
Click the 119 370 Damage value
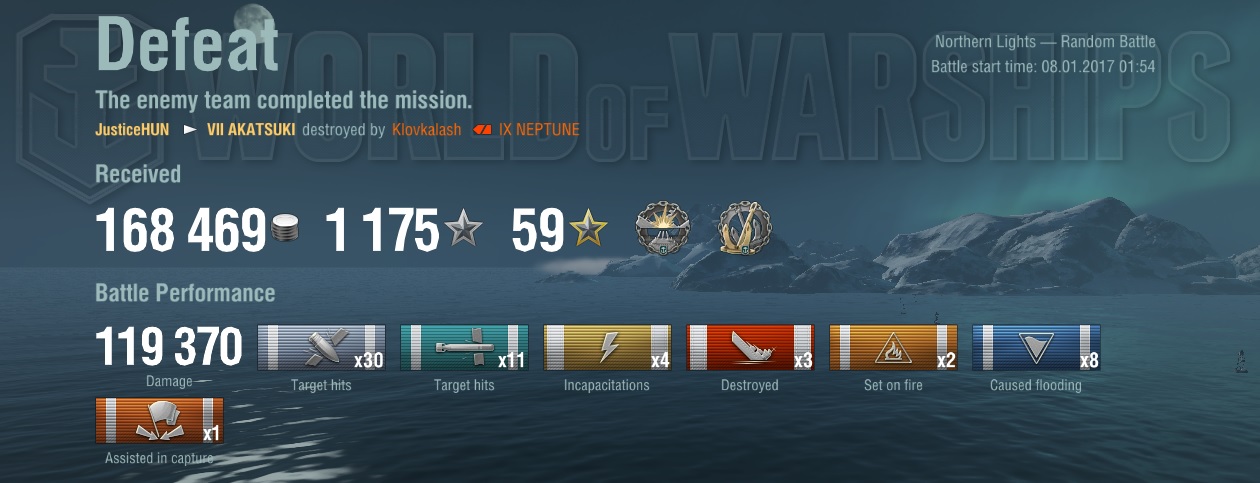click(169, 348)
